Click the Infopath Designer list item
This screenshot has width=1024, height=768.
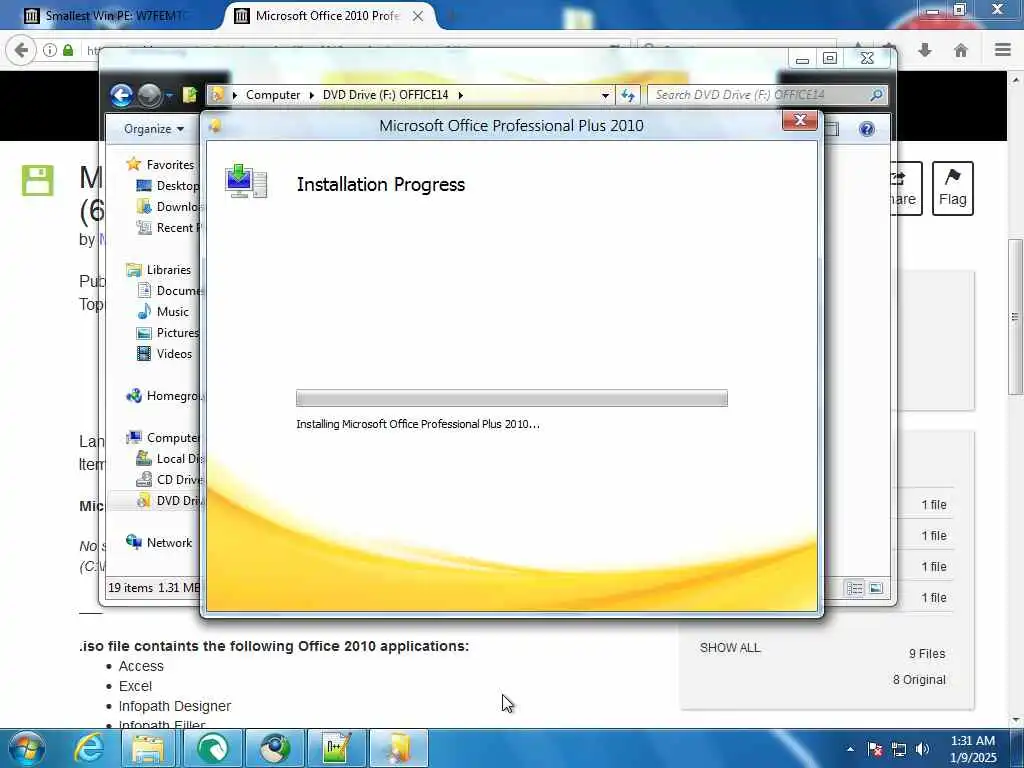coord(174,707)
